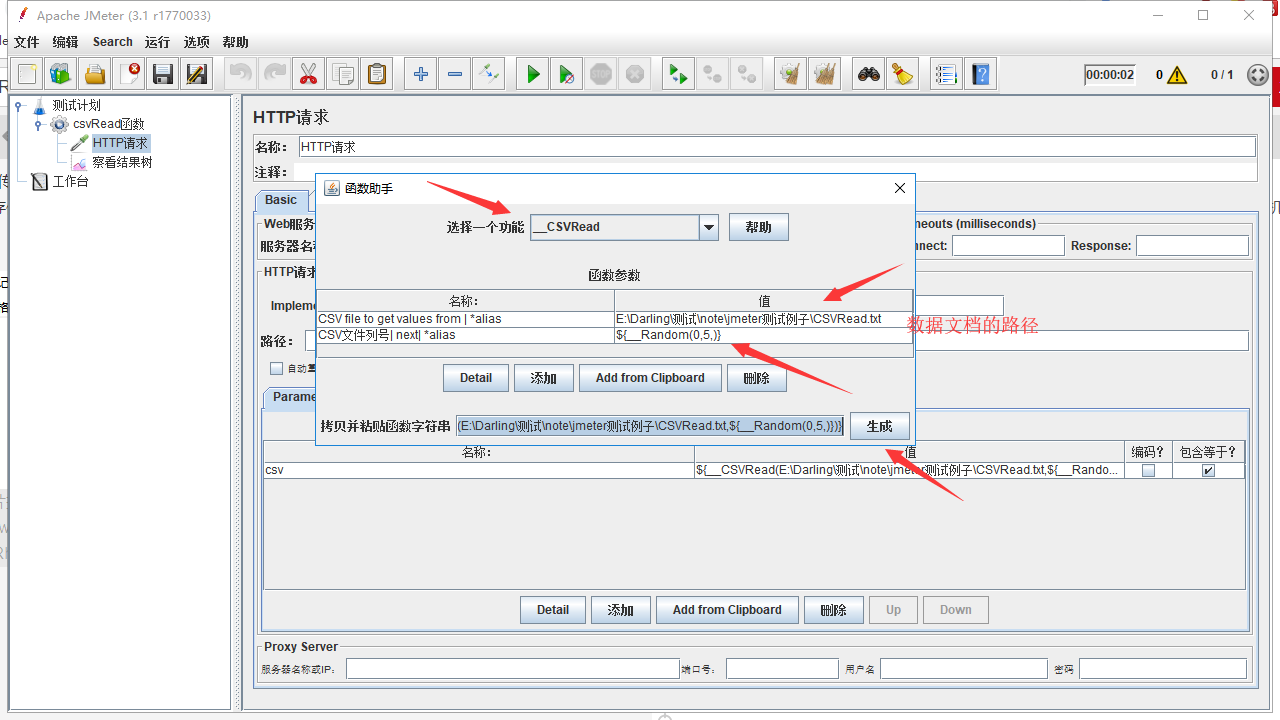This screenshot has height=720, width=1280.
Task: Select HTTP请求 in the test tree
Action: (120, 144)
